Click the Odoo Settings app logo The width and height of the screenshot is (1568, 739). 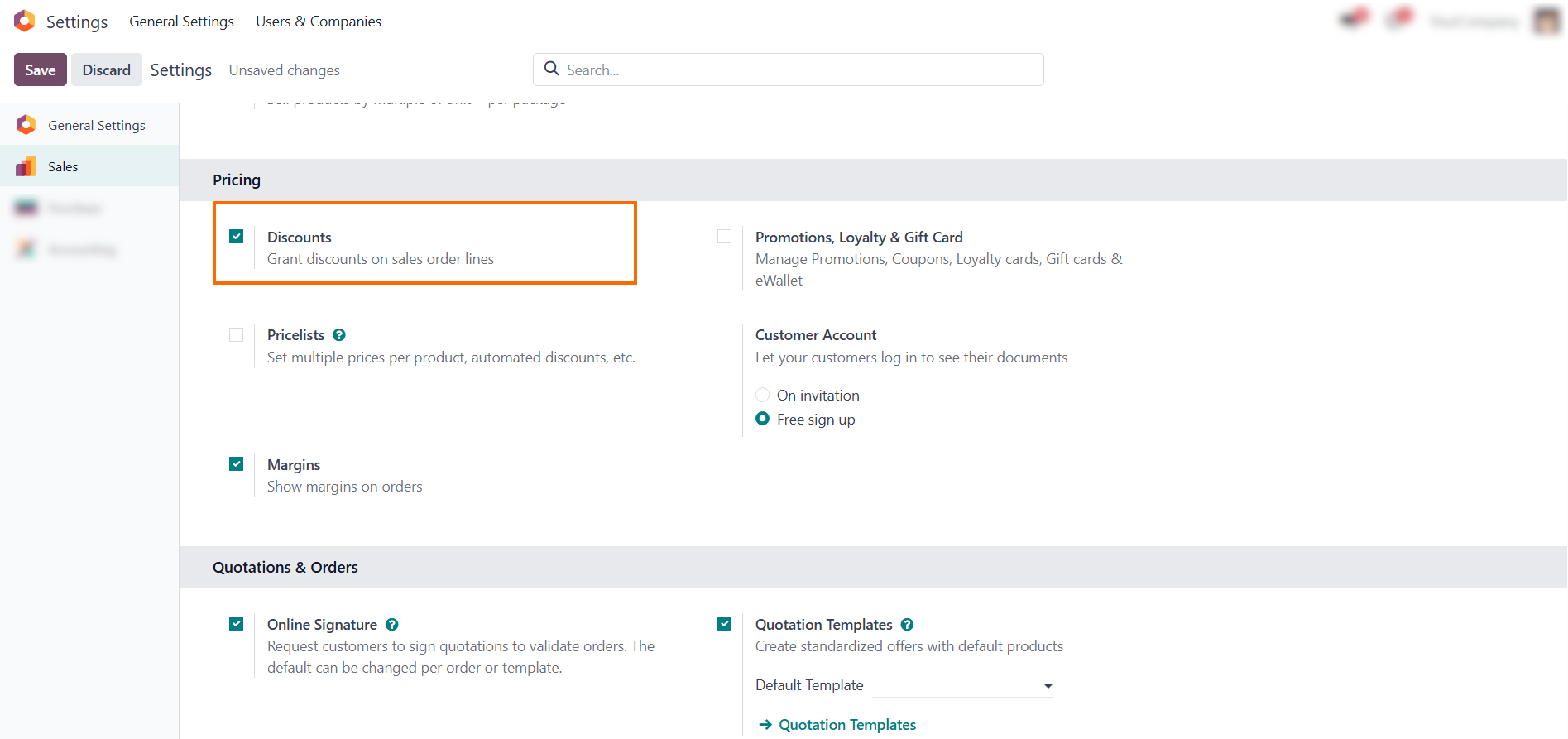pos(25,21)
